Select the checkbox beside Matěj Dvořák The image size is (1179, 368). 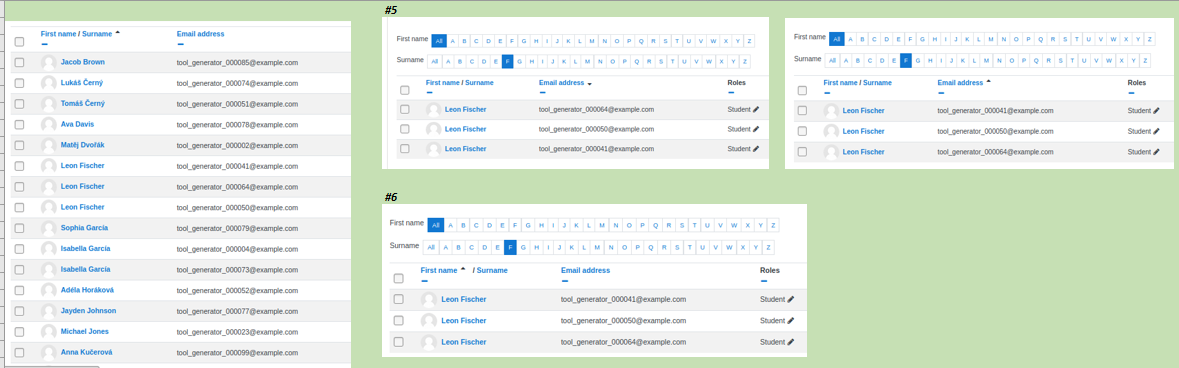20,145
